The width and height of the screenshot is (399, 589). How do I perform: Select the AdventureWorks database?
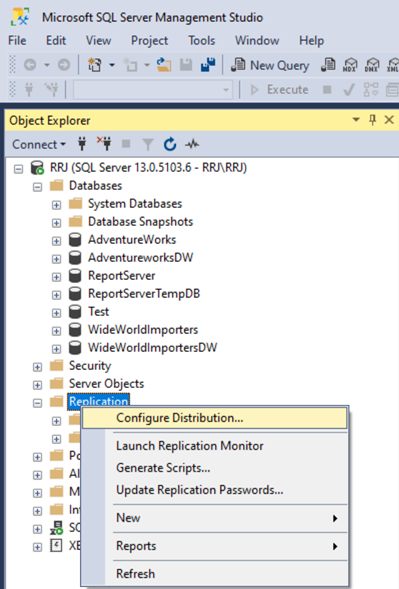[132, 240]
